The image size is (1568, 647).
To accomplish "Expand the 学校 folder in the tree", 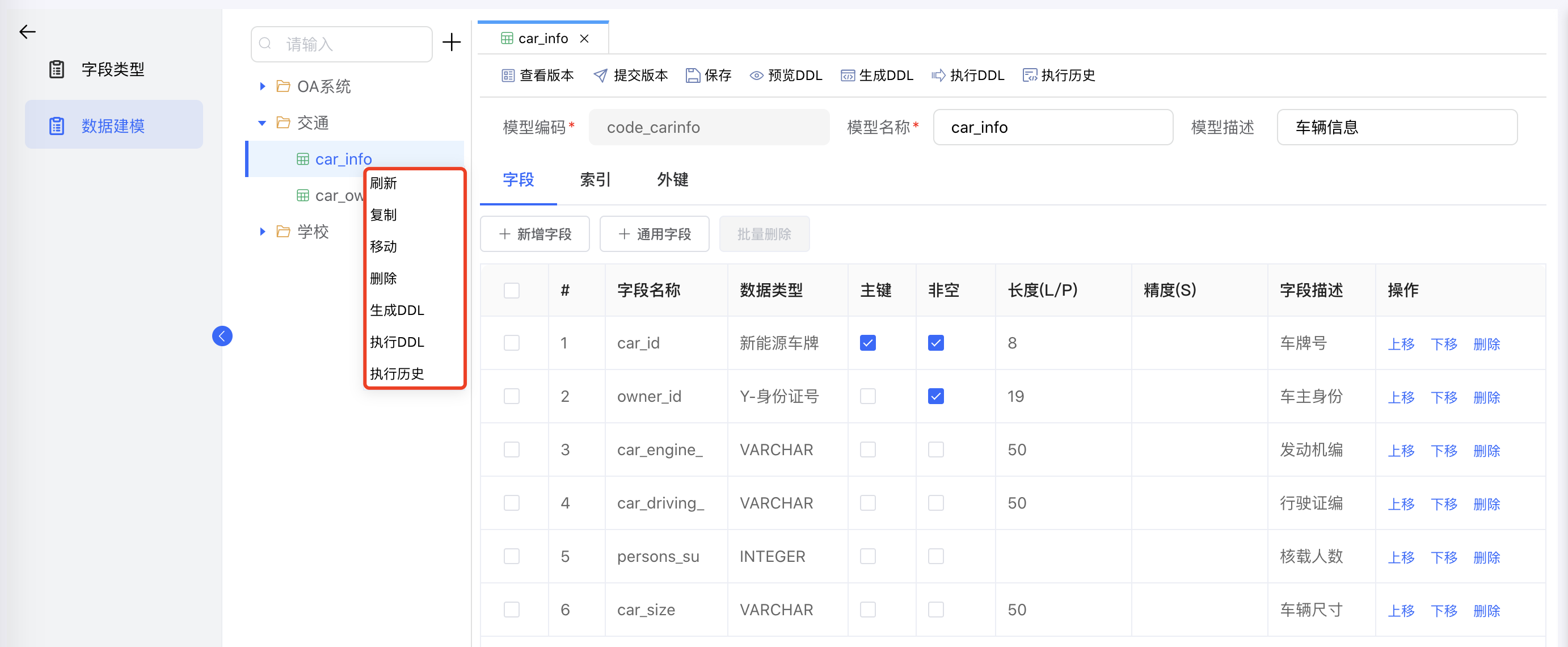I will click(x=262, y=232).
